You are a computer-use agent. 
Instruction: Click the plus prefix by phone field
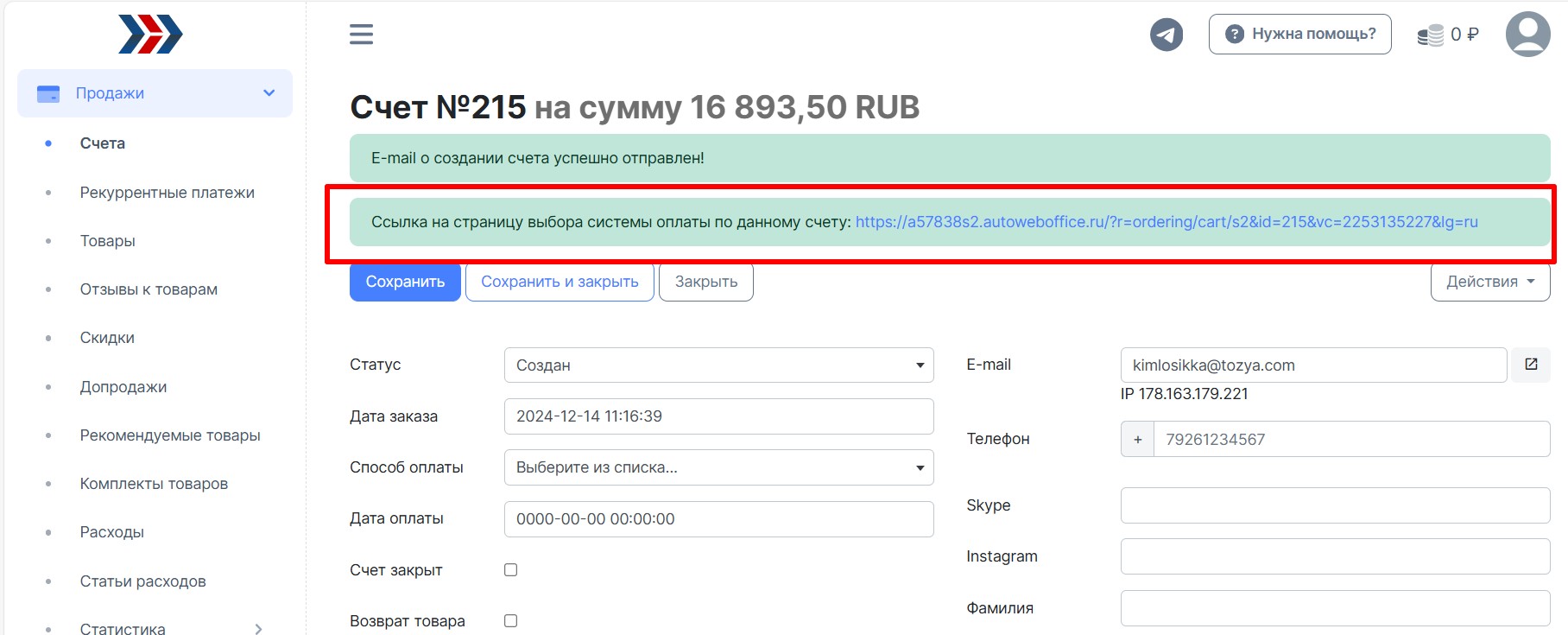click(x=1137, y=440)
